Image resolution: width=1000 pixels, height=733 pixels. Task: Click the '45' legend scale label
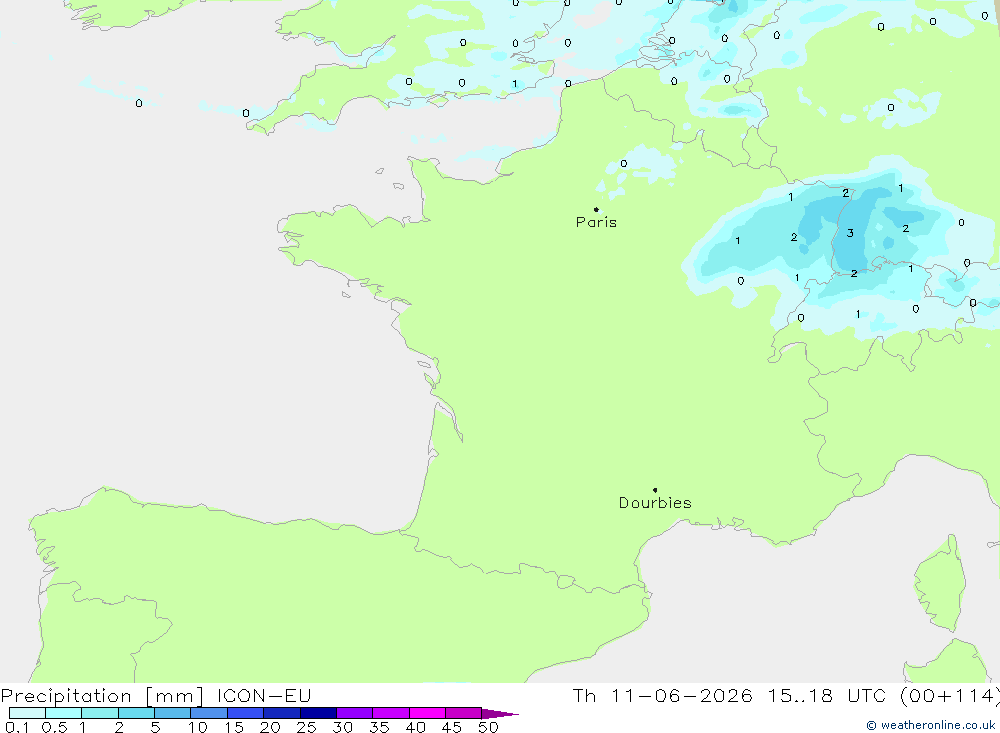(452, 727)
